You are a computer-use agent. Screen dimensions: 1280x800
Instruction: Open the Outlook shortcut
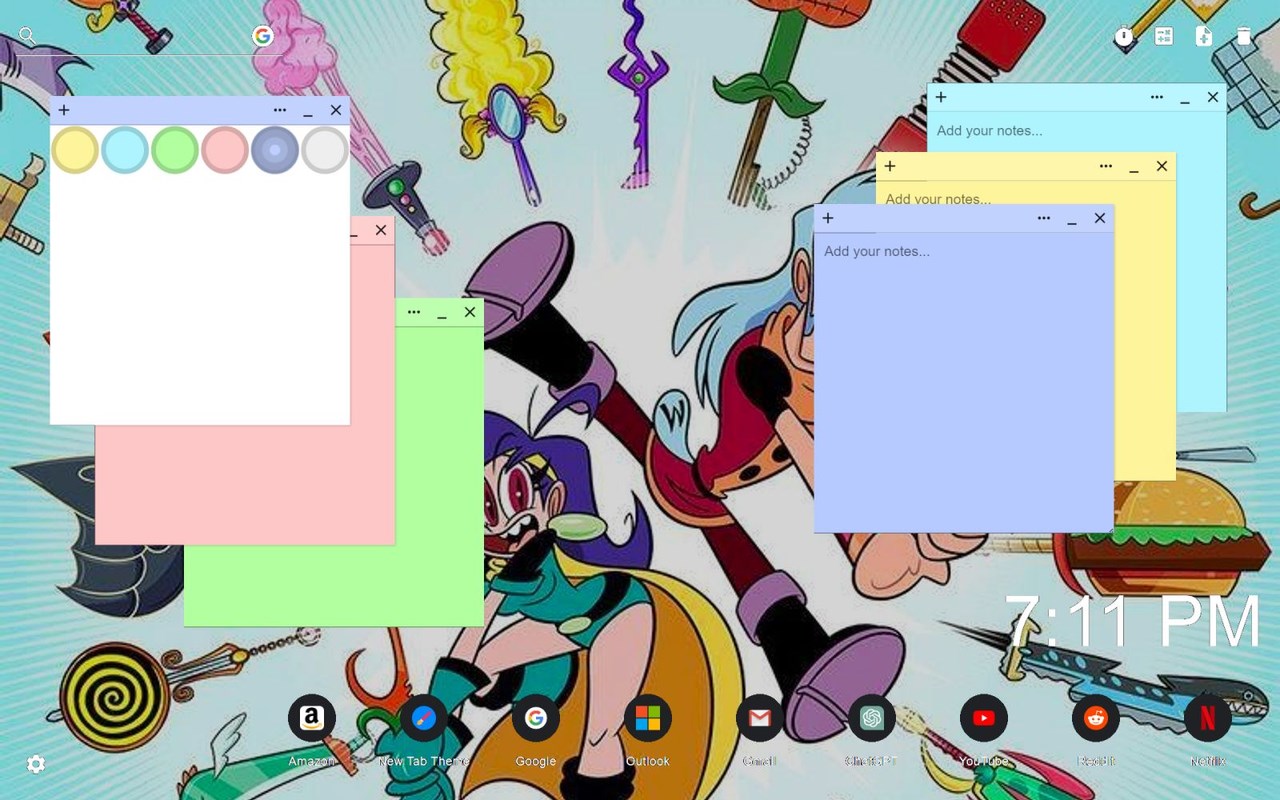(x=648, y=718)
